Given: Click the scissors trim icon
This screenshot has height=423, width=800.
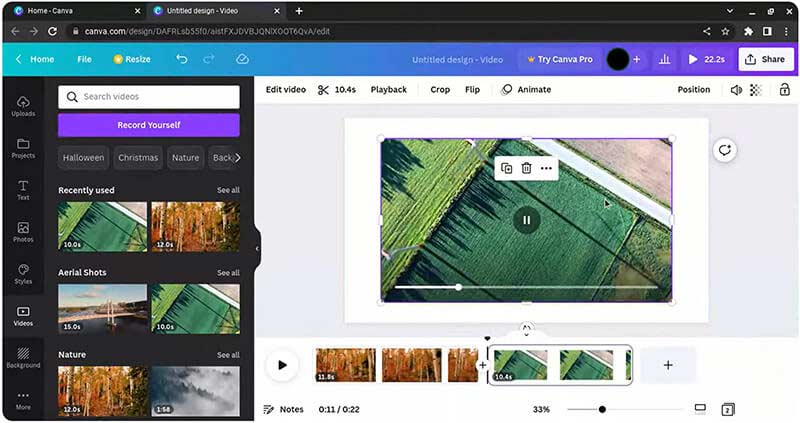Looking at the screenshot, I should pyautogui.click(x=323, y=89).
